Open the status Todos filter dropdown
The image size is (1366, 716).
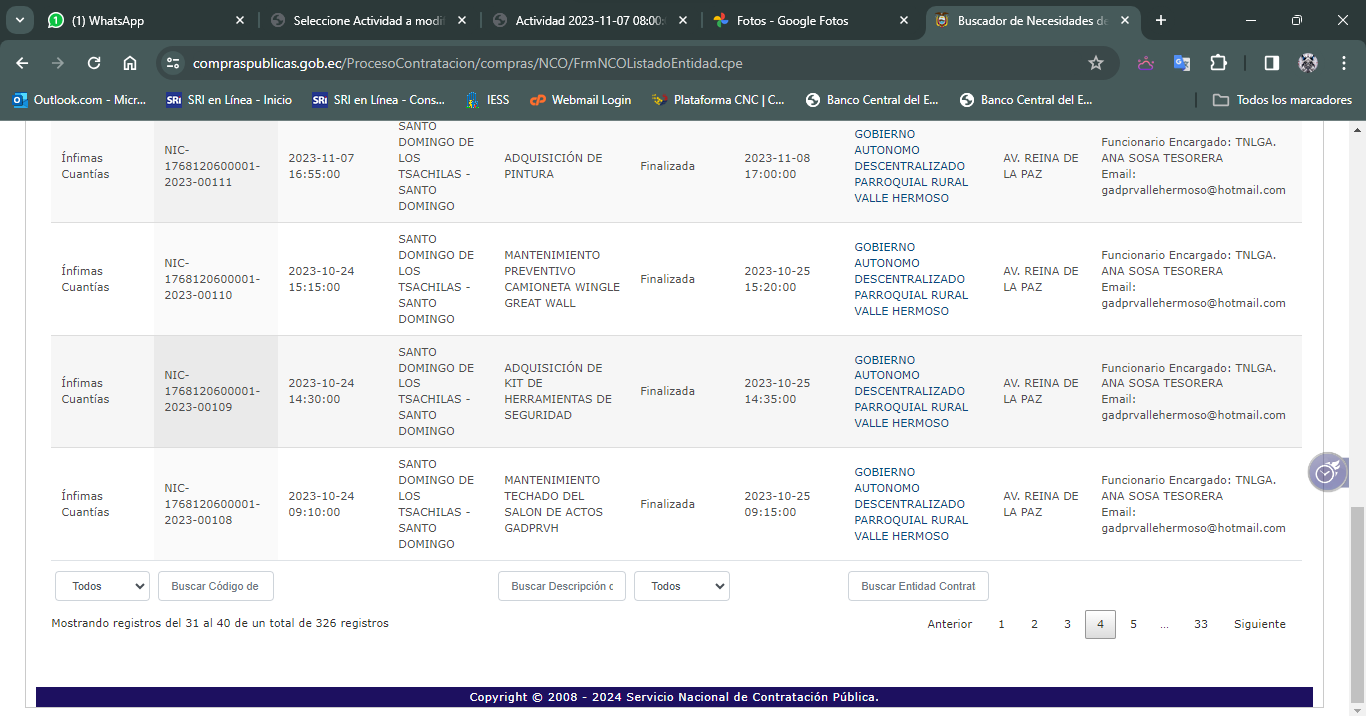[x=681, y=586]
